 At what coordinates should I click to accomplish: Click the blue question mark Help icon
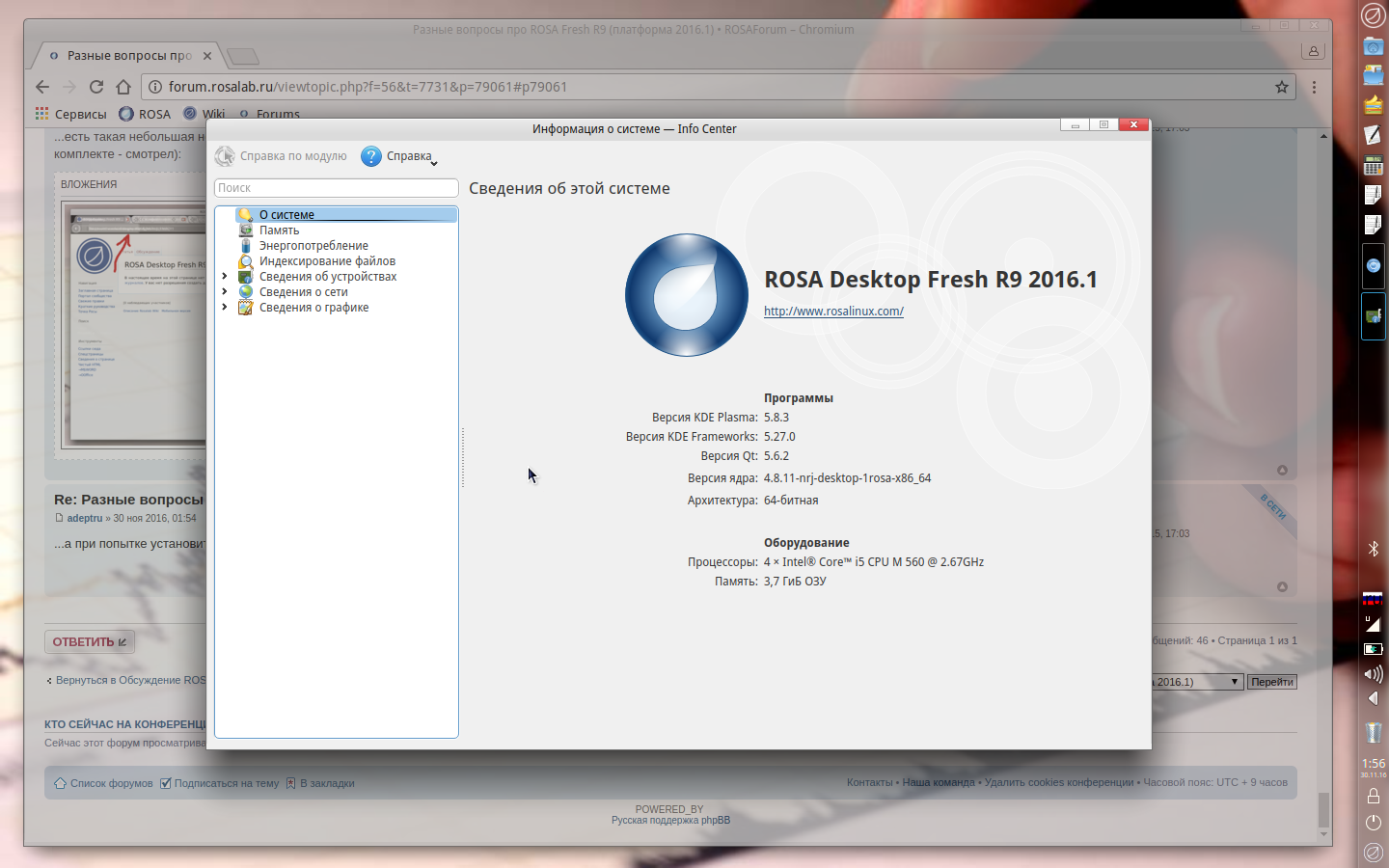pos(371,156)
